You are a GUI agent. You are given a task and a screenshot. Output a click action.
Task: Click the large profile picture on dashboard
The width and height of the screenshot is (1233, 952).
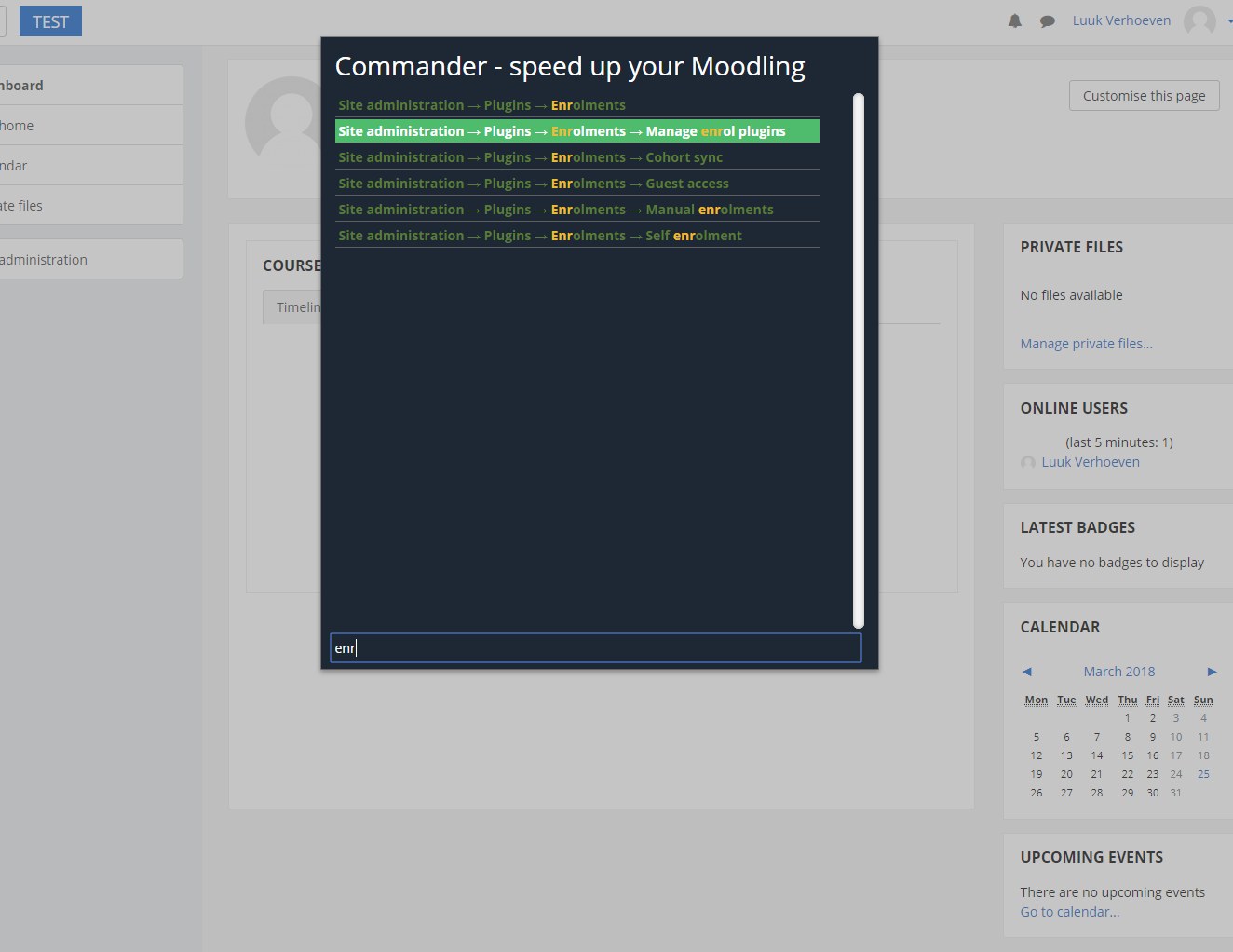[x=284, y=122]
